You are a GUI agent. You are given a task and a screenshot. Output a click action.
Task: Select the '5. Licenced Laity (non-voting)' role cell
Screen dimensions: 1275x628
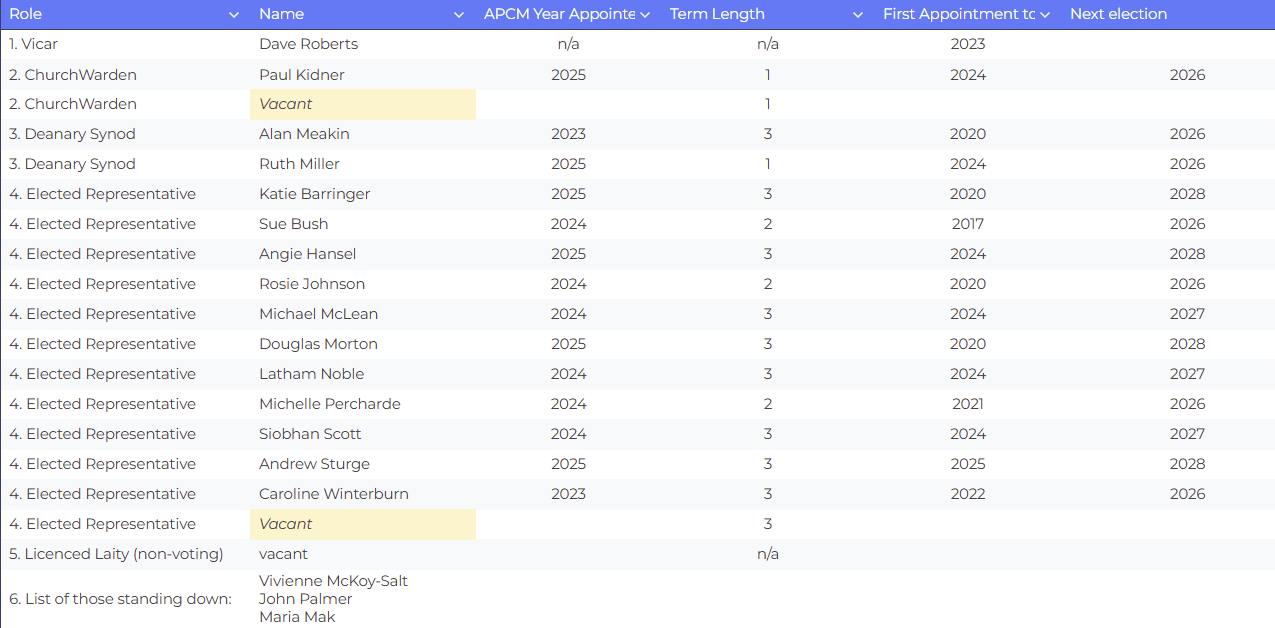click(x=116, y=554)
